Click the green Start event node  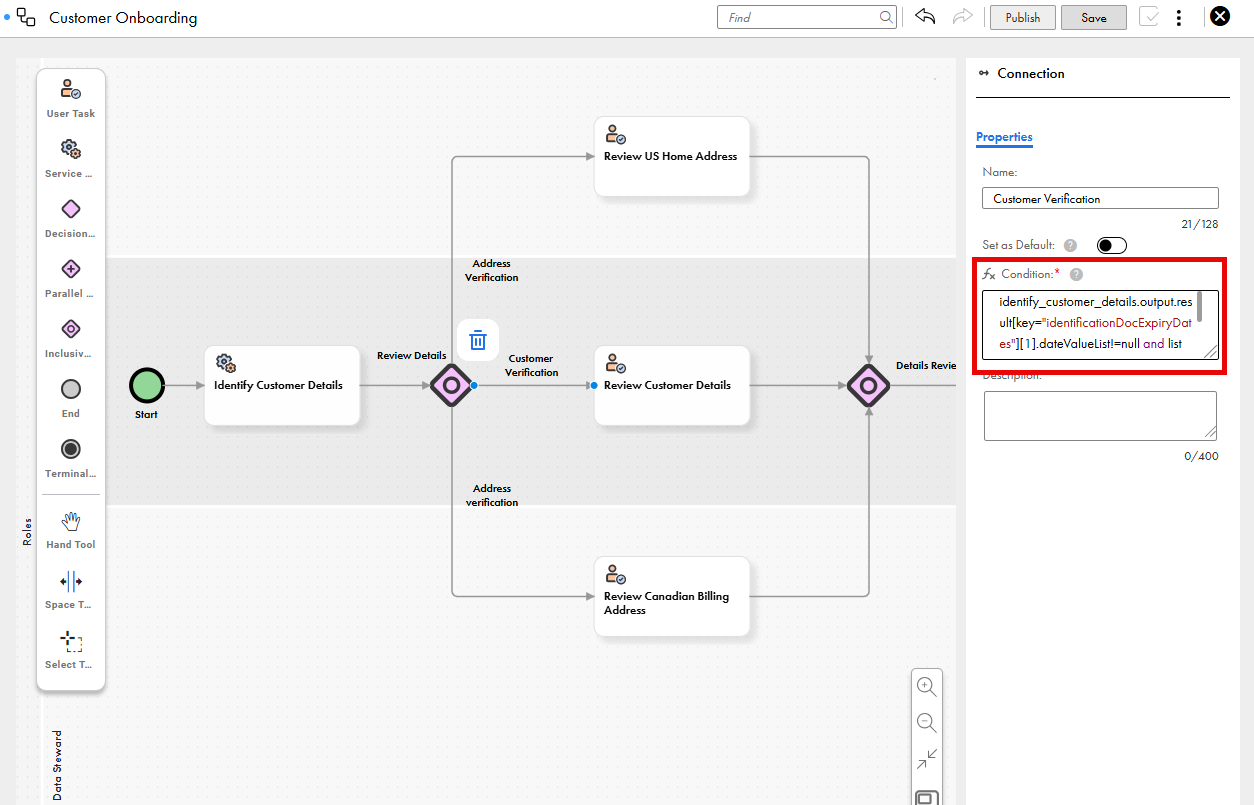[x=146, y=385]
